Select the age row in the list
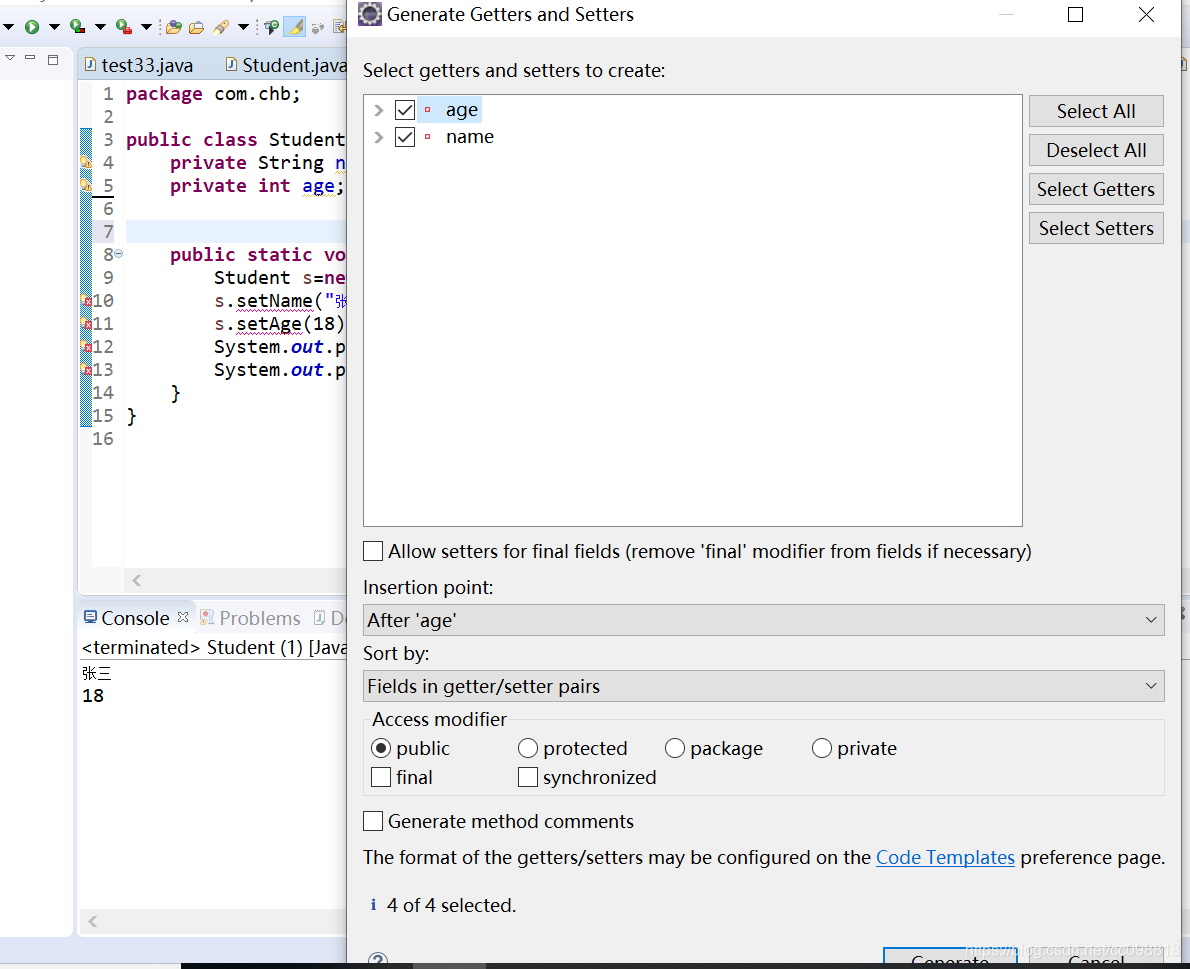This screenshot has height=969, width=1190. [x=461, y=110]
